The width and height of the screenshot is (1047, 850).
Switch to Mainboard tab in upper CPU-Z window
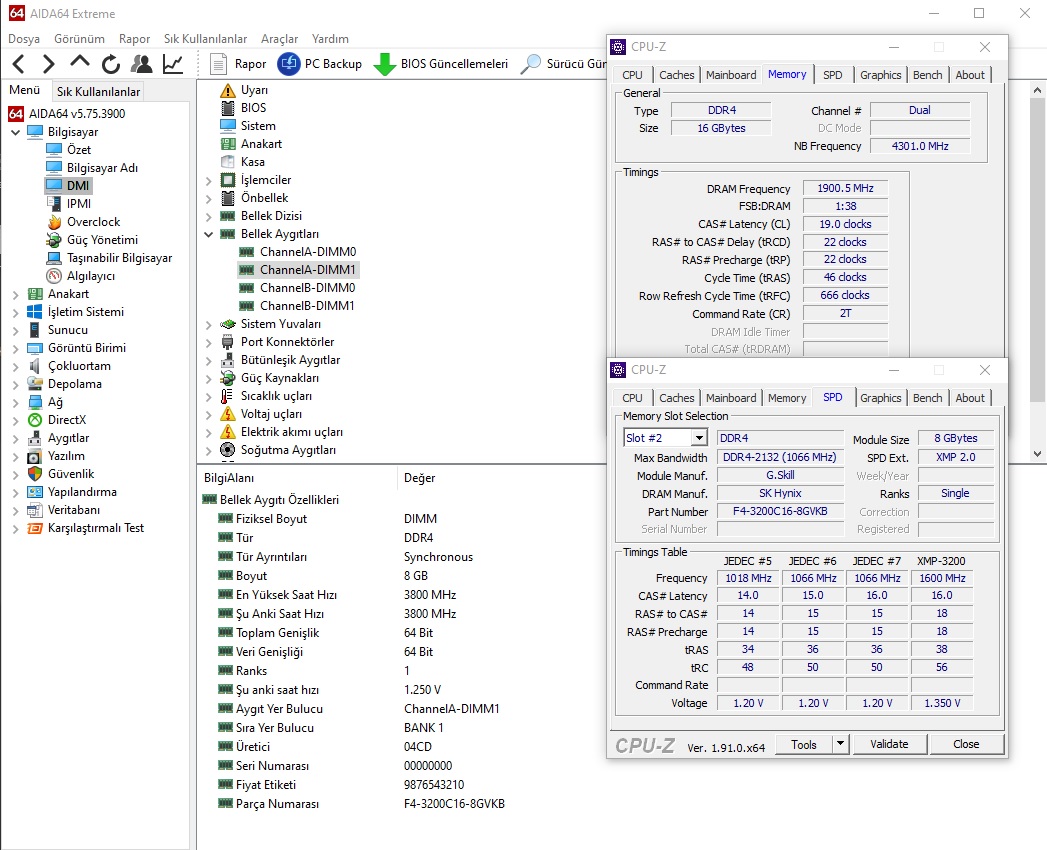click(x=731, y=75)
